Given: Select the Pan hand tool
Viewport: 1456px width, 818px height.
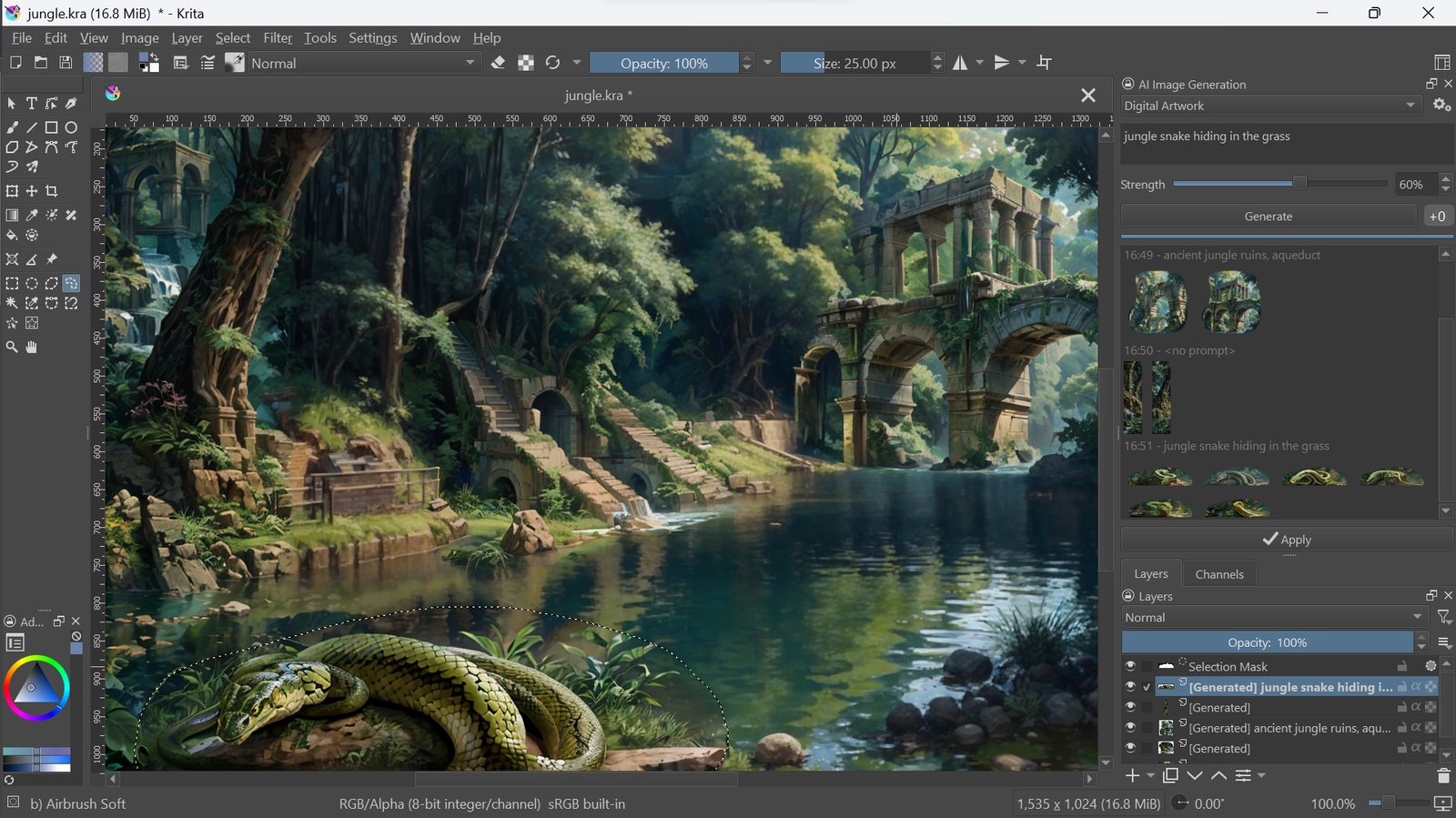Looking at the screenshot, I should (x=32, y=348).
